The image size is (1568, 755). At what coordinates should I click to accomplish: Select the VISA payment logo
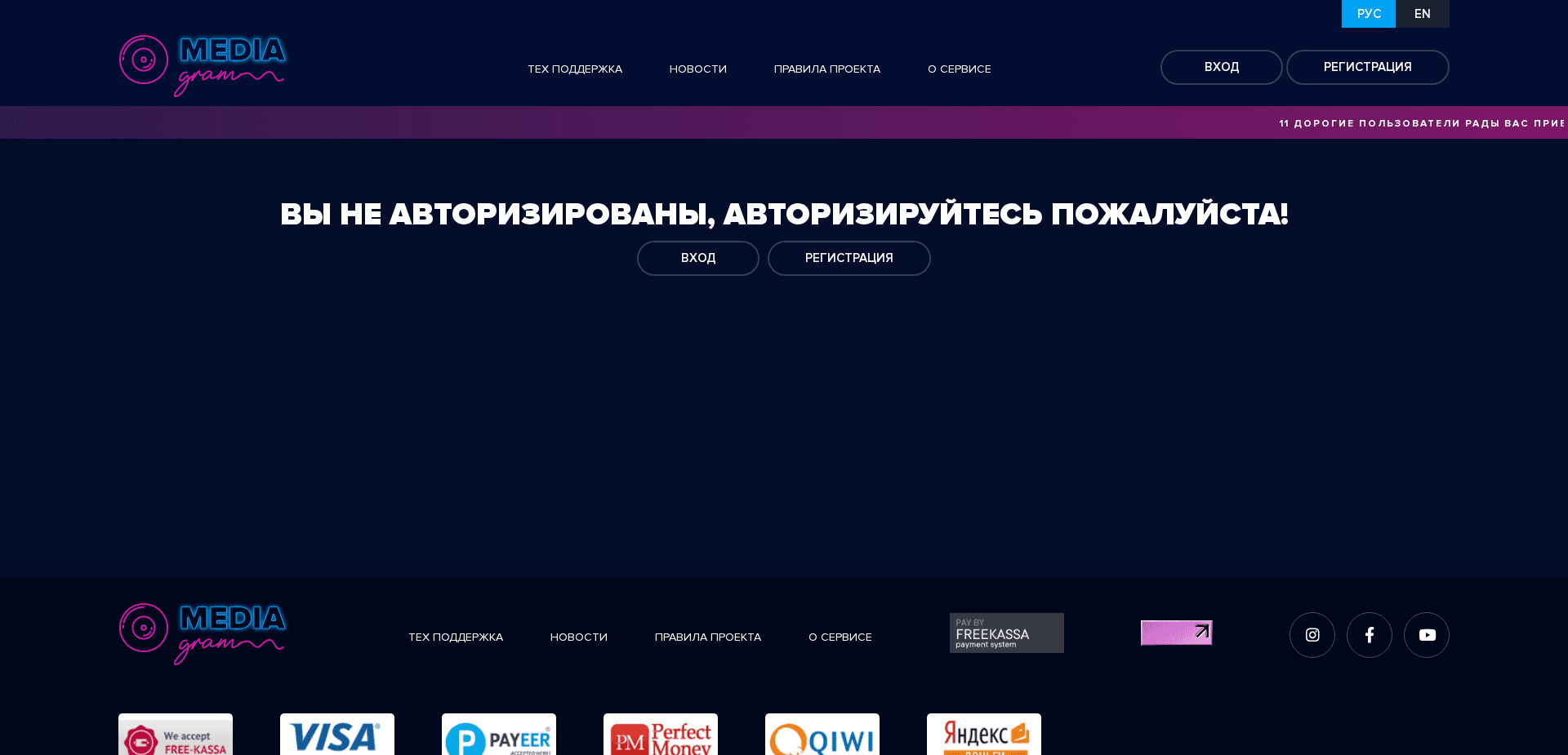pos(336,737)
